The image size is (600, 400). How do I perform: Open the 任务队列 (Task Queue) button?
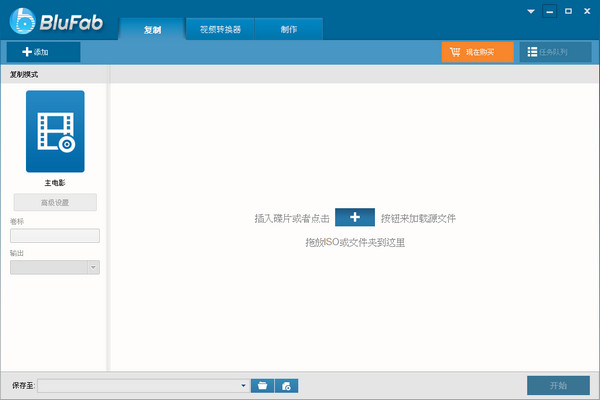(555, 52)
